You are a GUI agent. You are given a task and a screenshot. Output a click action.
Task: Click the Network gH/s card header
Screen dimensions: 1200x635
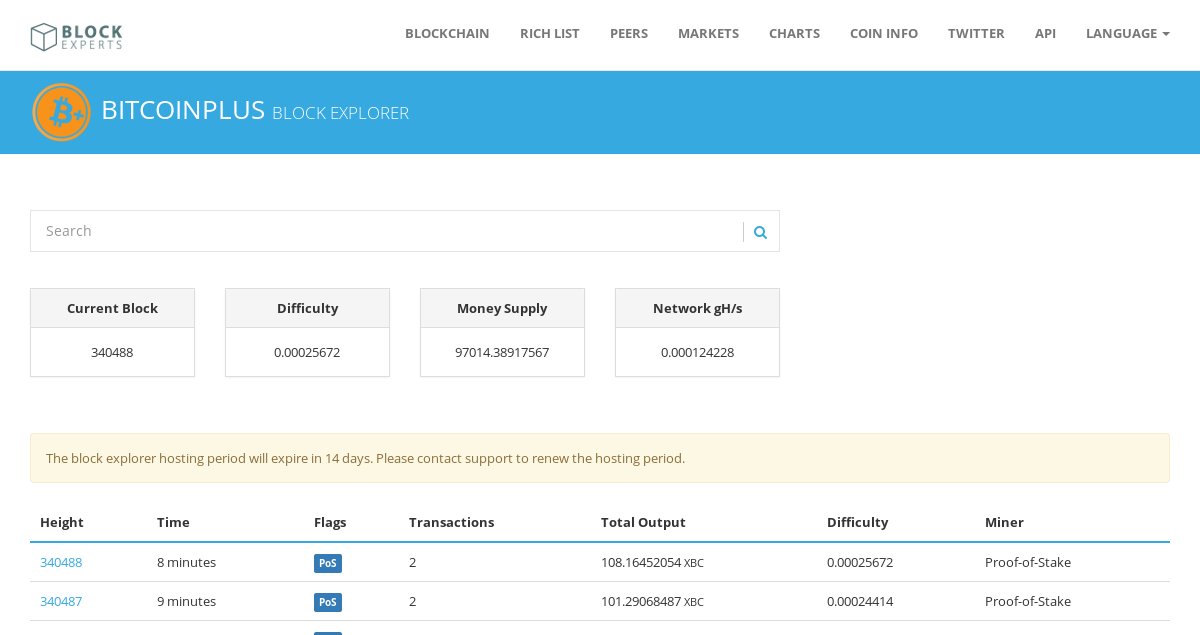pos(697,308)
